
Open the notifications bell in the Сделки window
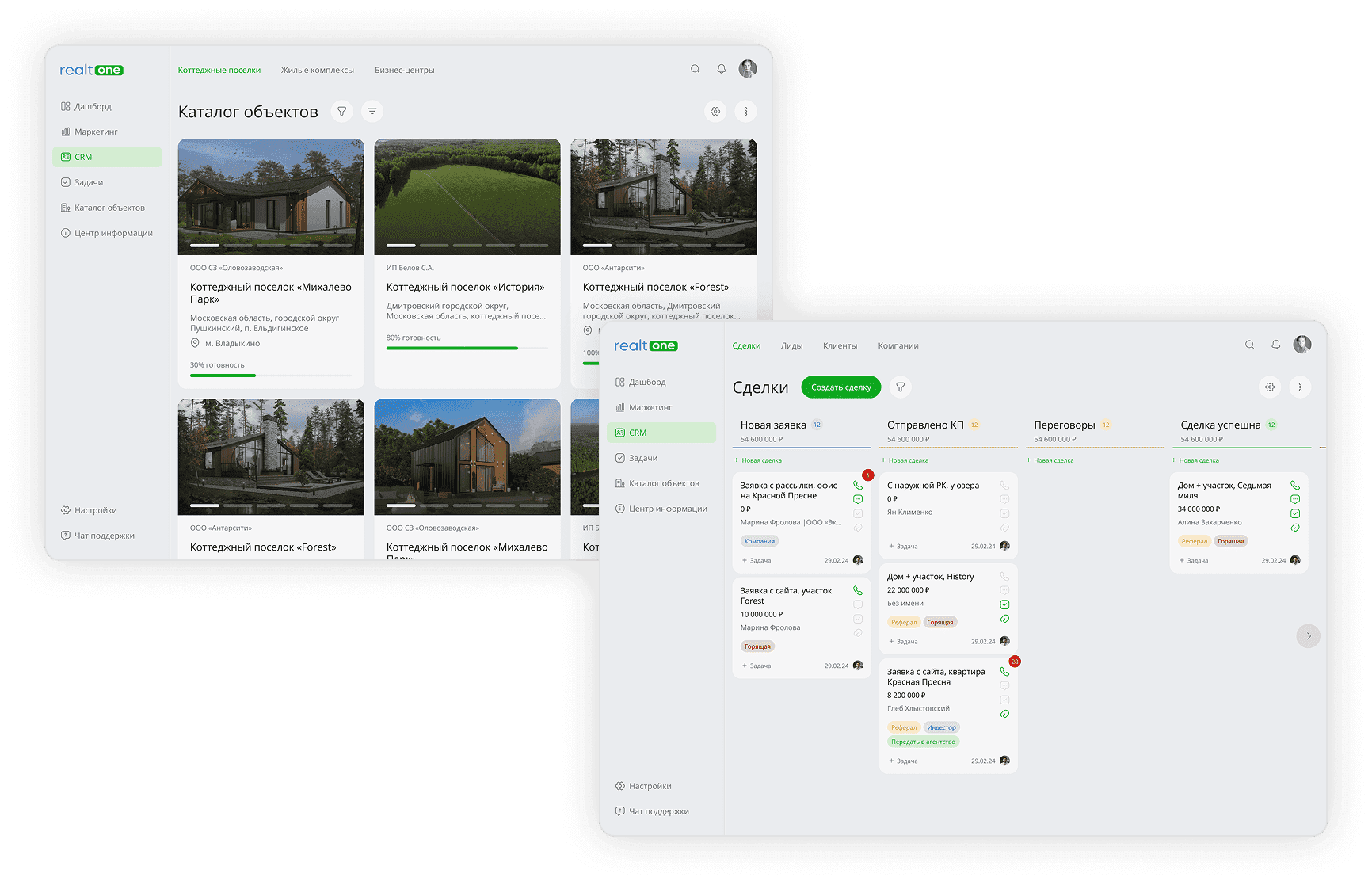1275,345
